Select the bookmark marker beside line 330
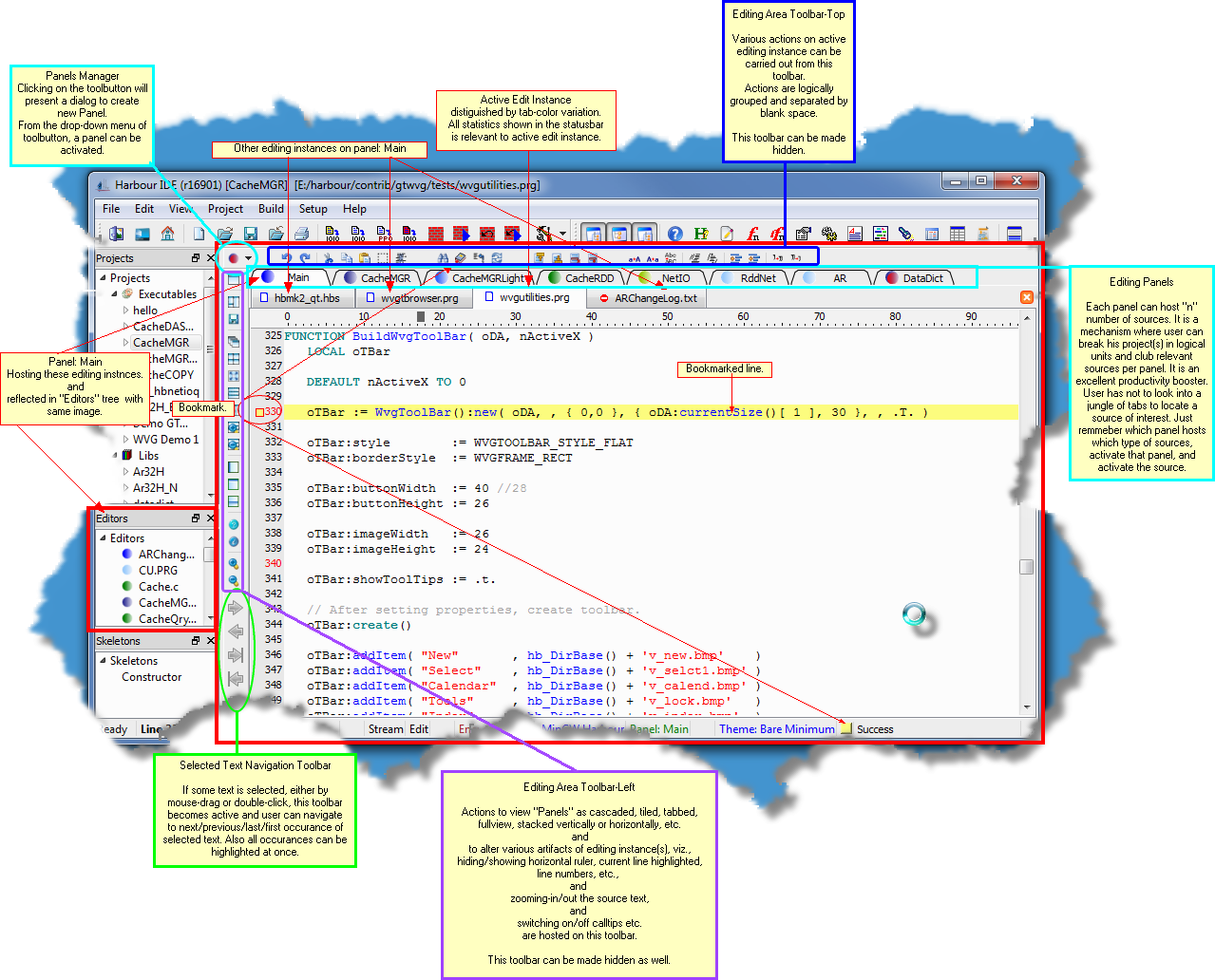1215x980 pixels. pos(260,411)
